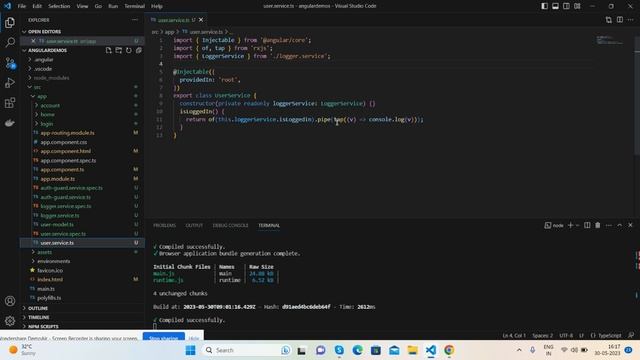Close user.service.ts in Open Editors list

coord(33,41)
